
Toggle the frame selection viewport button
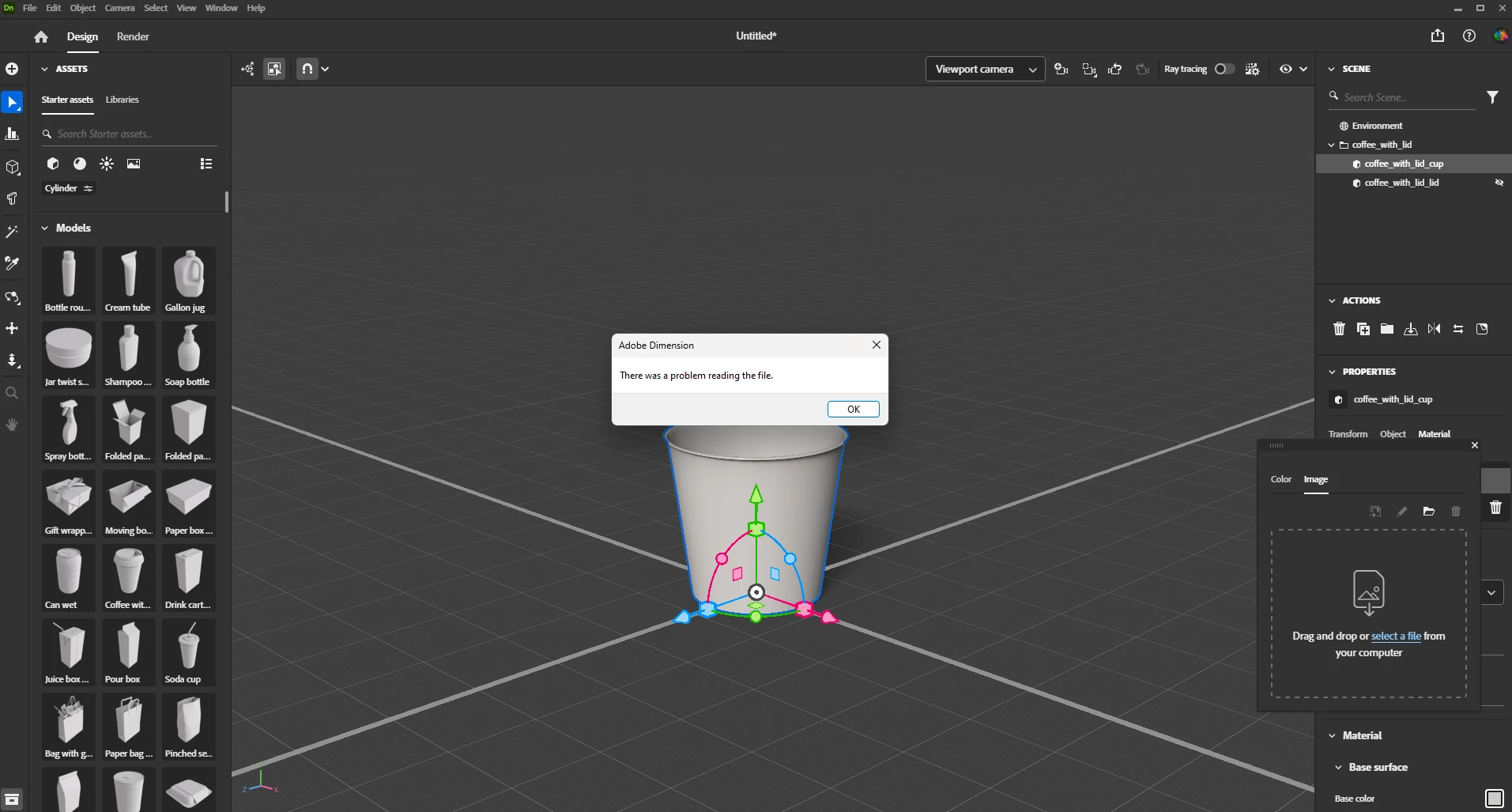click(x=274, y=69)
